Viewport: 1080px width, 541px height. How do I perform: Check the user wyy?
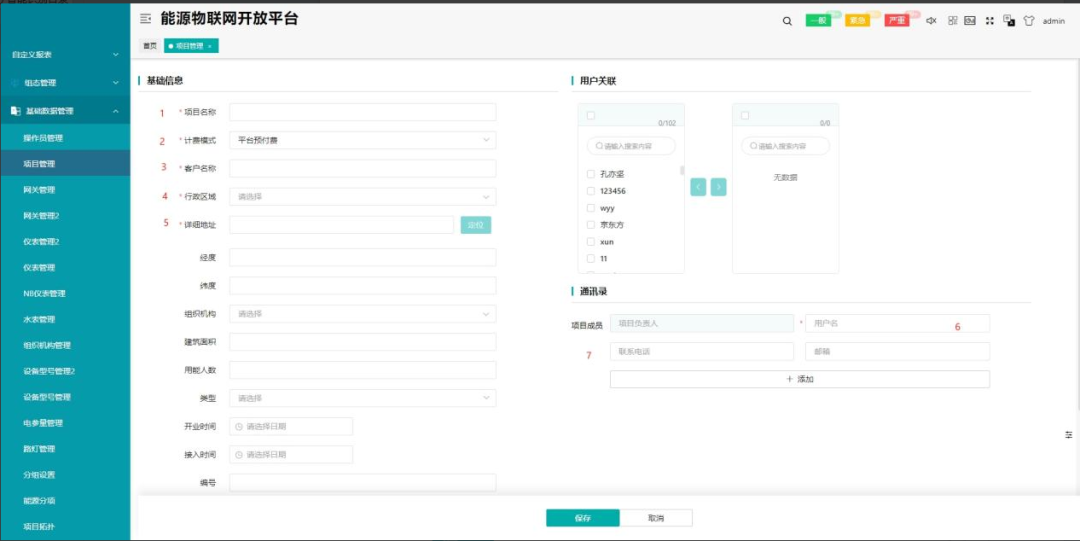point(591,208)
